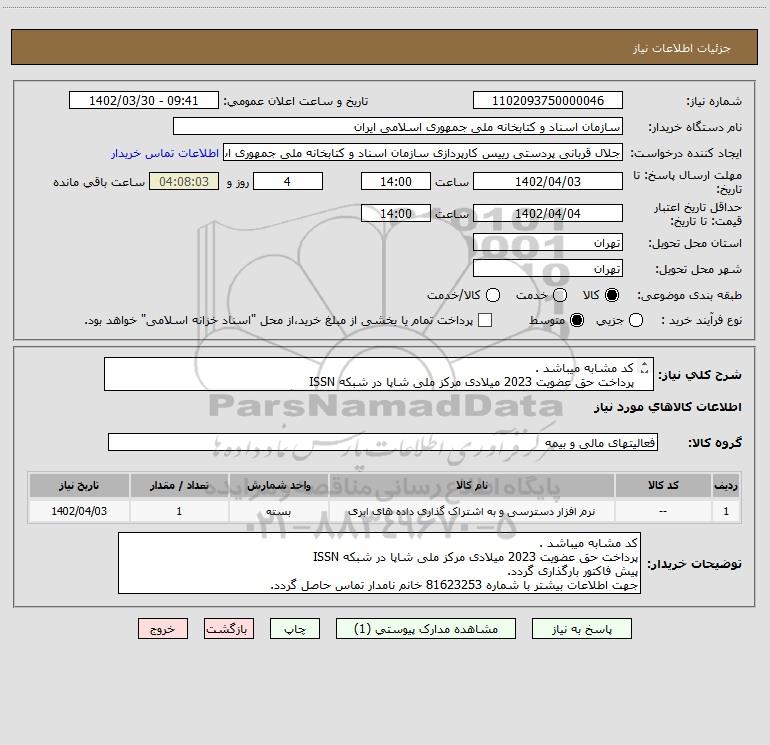Image resolution: width=770 pixels, height=745 pixels.
Task: Click the 1402/04/04 price validity date field
Action: tap(548, 214)
